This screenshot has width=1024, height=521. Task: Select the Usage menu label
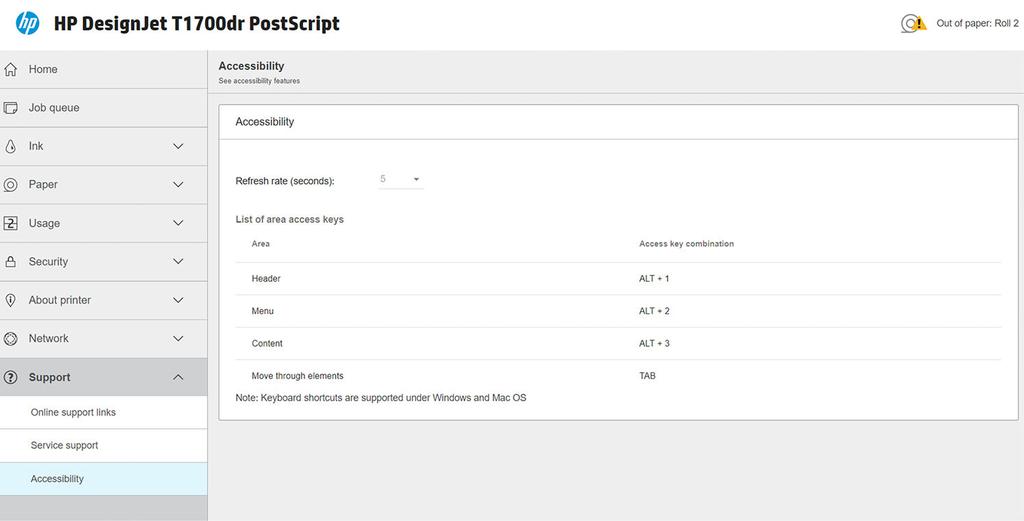[x=44, y=223]
